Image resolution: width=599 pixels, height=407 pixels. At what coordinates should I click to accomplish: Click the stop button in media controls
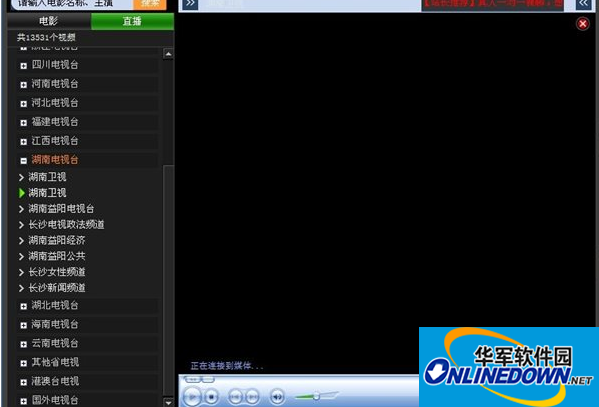tap(211, 397)
